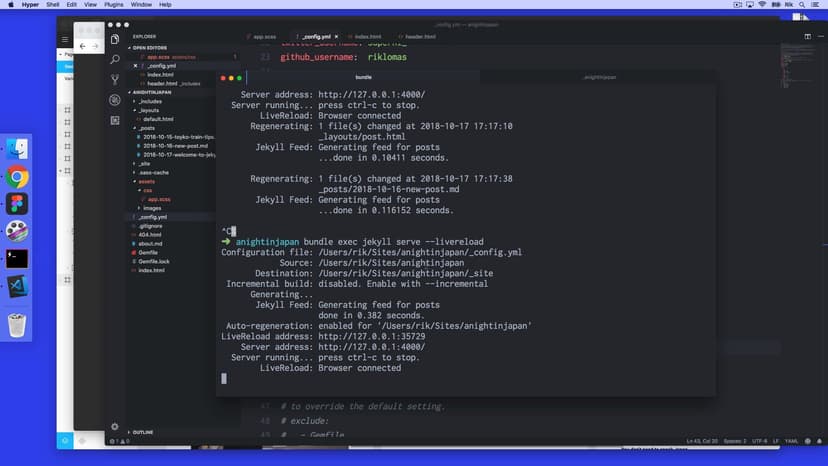Launch Google Chrome from the Dock
The image size is (828, 466).
[17, 178]
